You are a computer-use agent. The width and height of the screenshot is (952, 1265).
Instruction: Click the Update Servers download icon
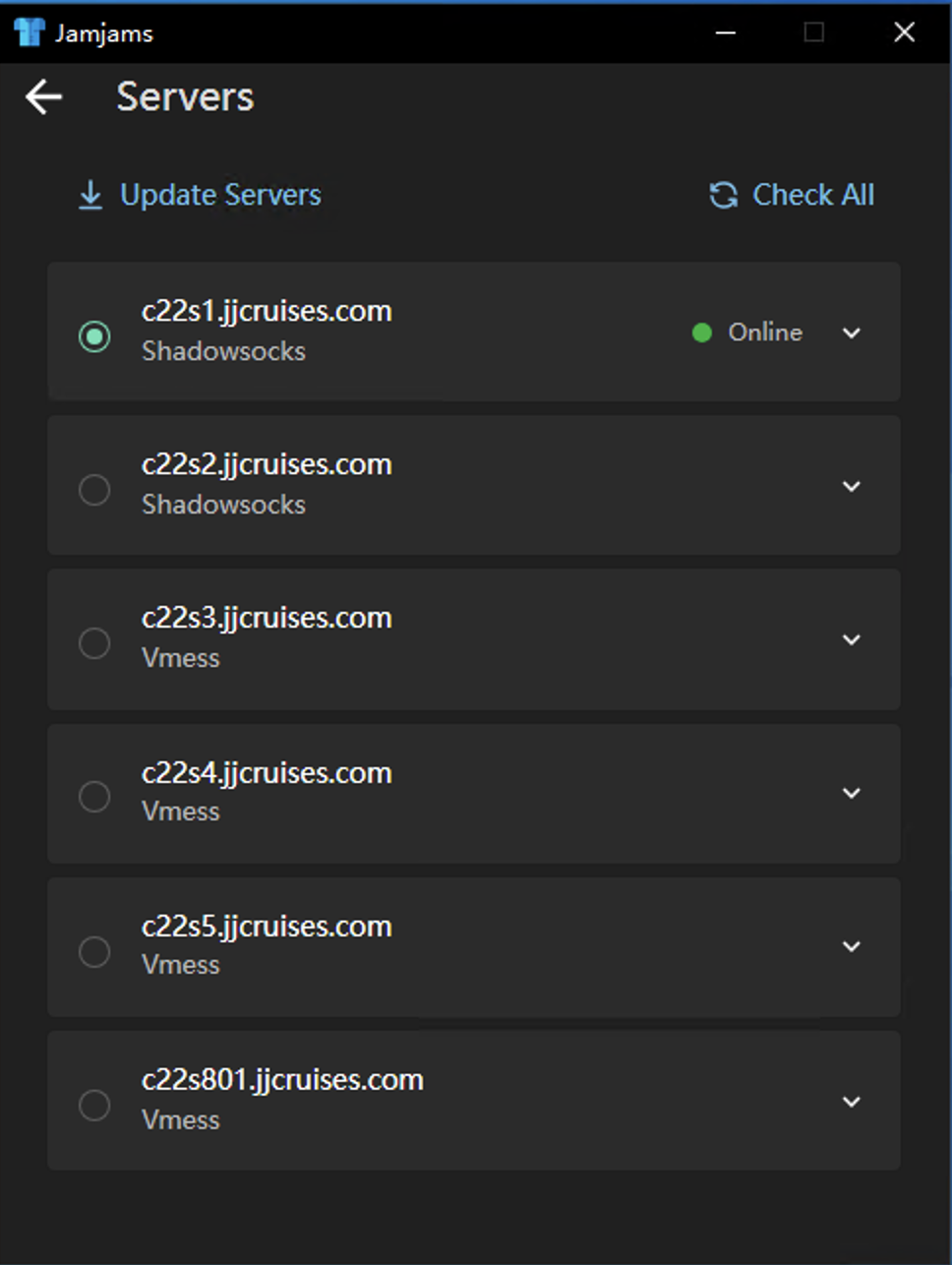click(x=90, y=196)
